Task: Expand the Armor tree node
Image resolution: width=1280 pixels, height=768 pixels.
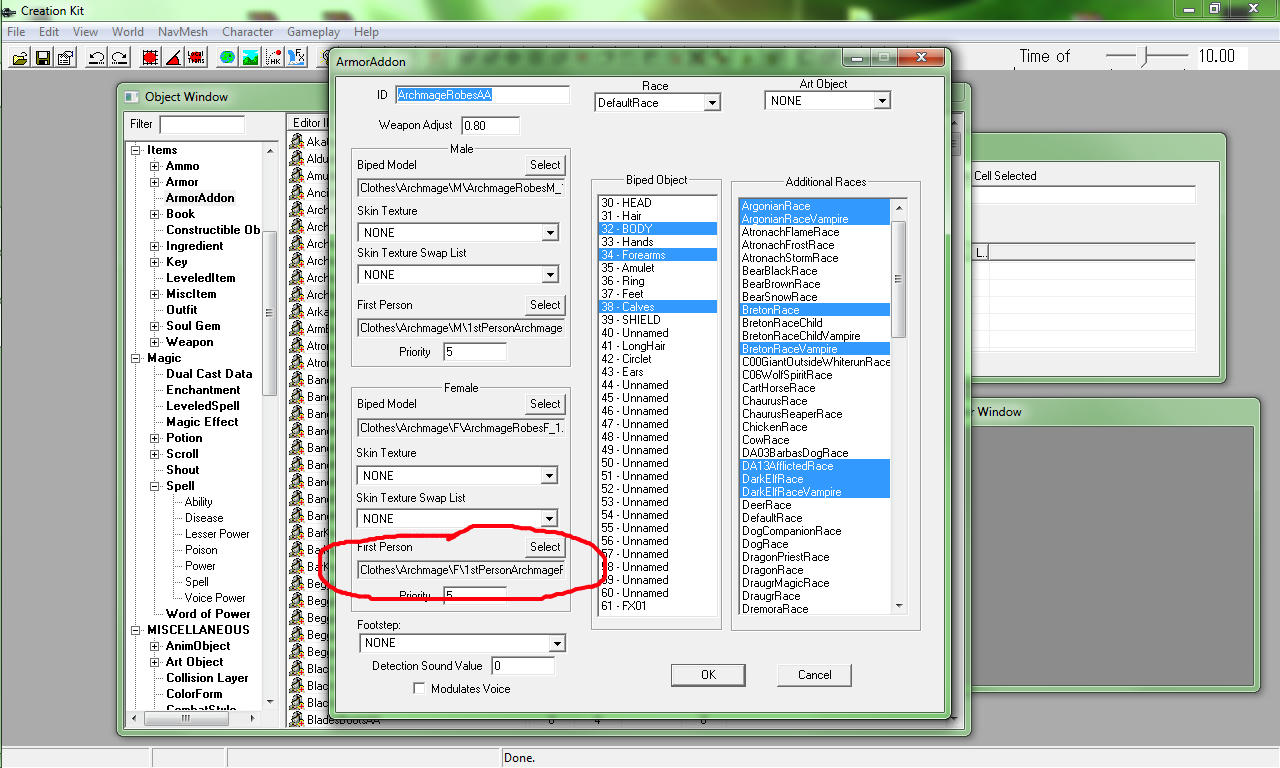Action: (155, 182)
